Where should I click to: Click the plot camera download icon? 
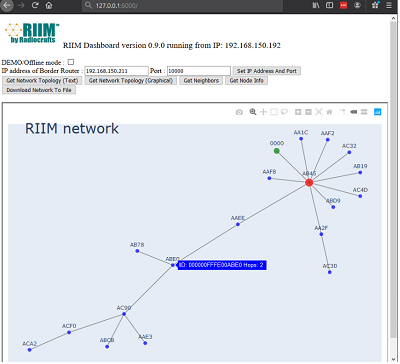[239, 112]
